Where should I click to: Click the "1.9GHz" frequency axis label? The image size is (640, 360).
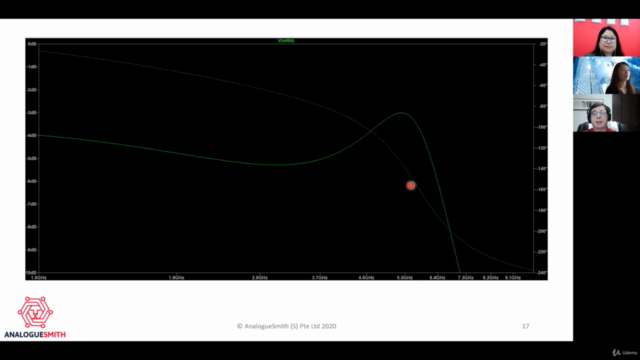[x=176, y=278]
